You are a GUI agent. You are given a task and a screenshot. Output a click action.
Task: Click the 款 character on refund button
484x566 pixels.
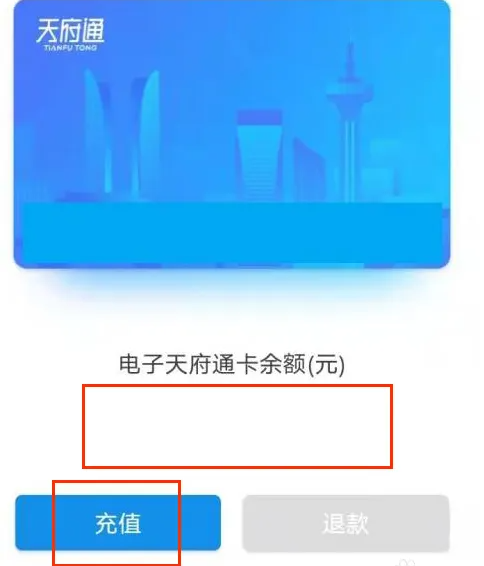(x=357, y=523)
